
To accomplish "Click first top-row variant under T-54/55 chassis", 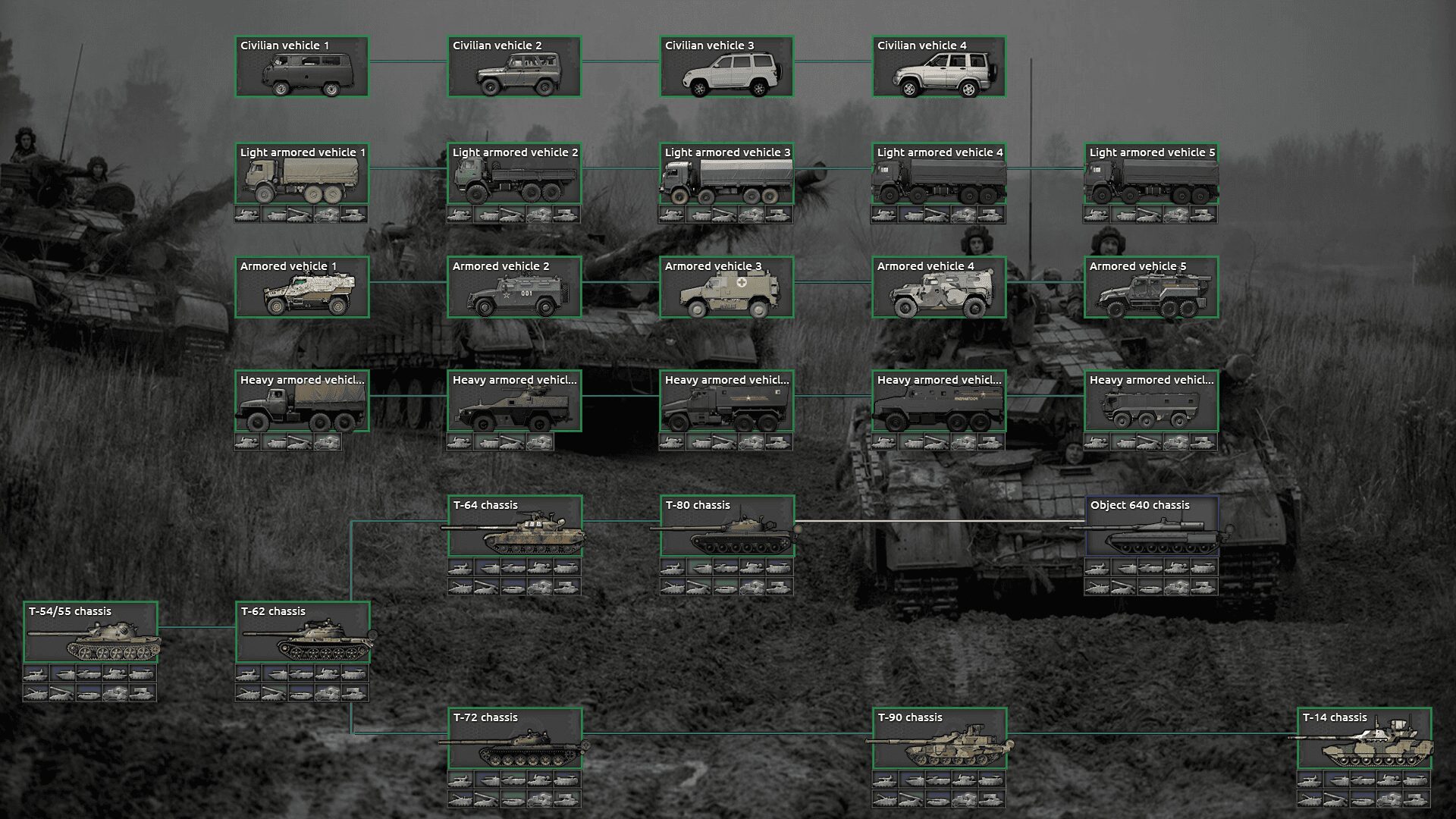I will pos(36,673).
